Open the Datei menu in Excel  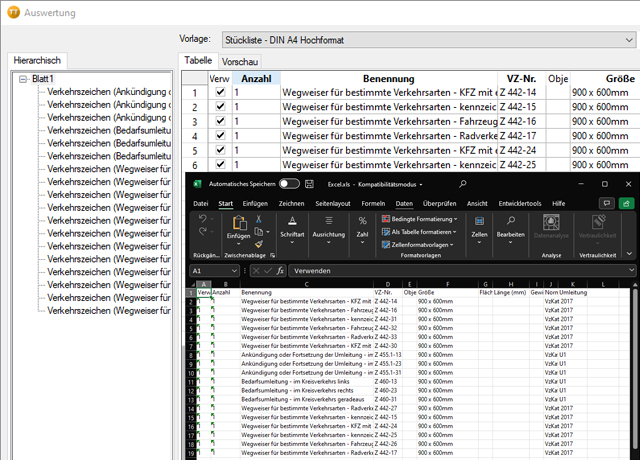(x=201, y=203)
